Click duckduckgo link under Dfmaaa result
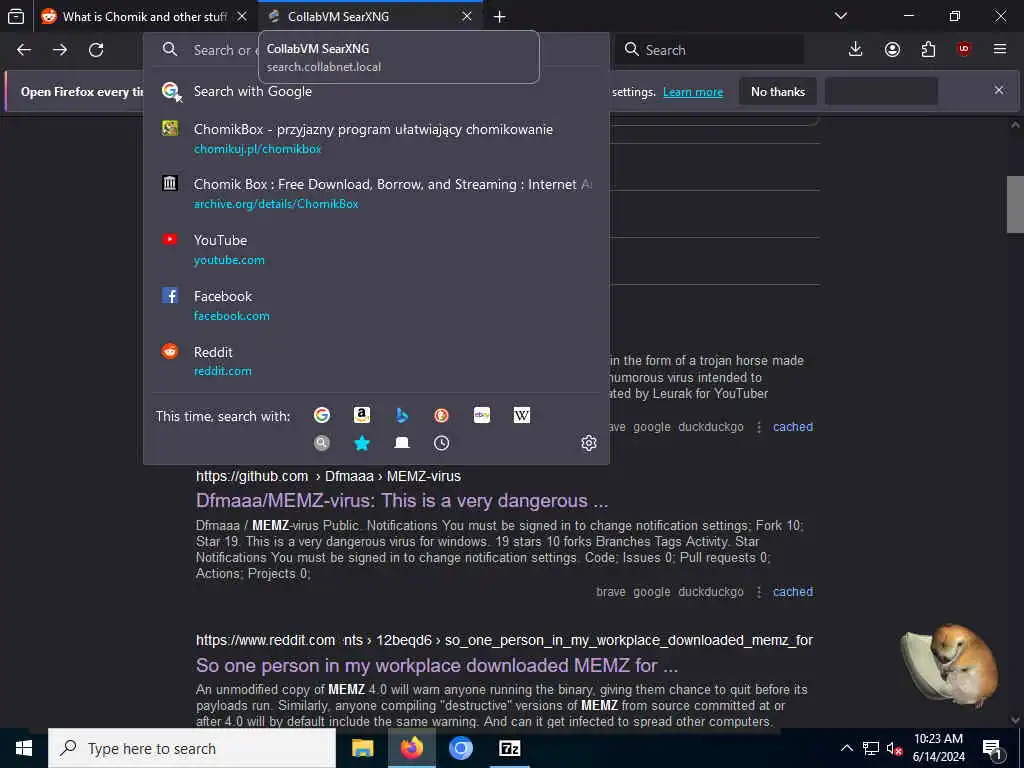The height and width of the screenshot is (768, 1024). [711, 592]
